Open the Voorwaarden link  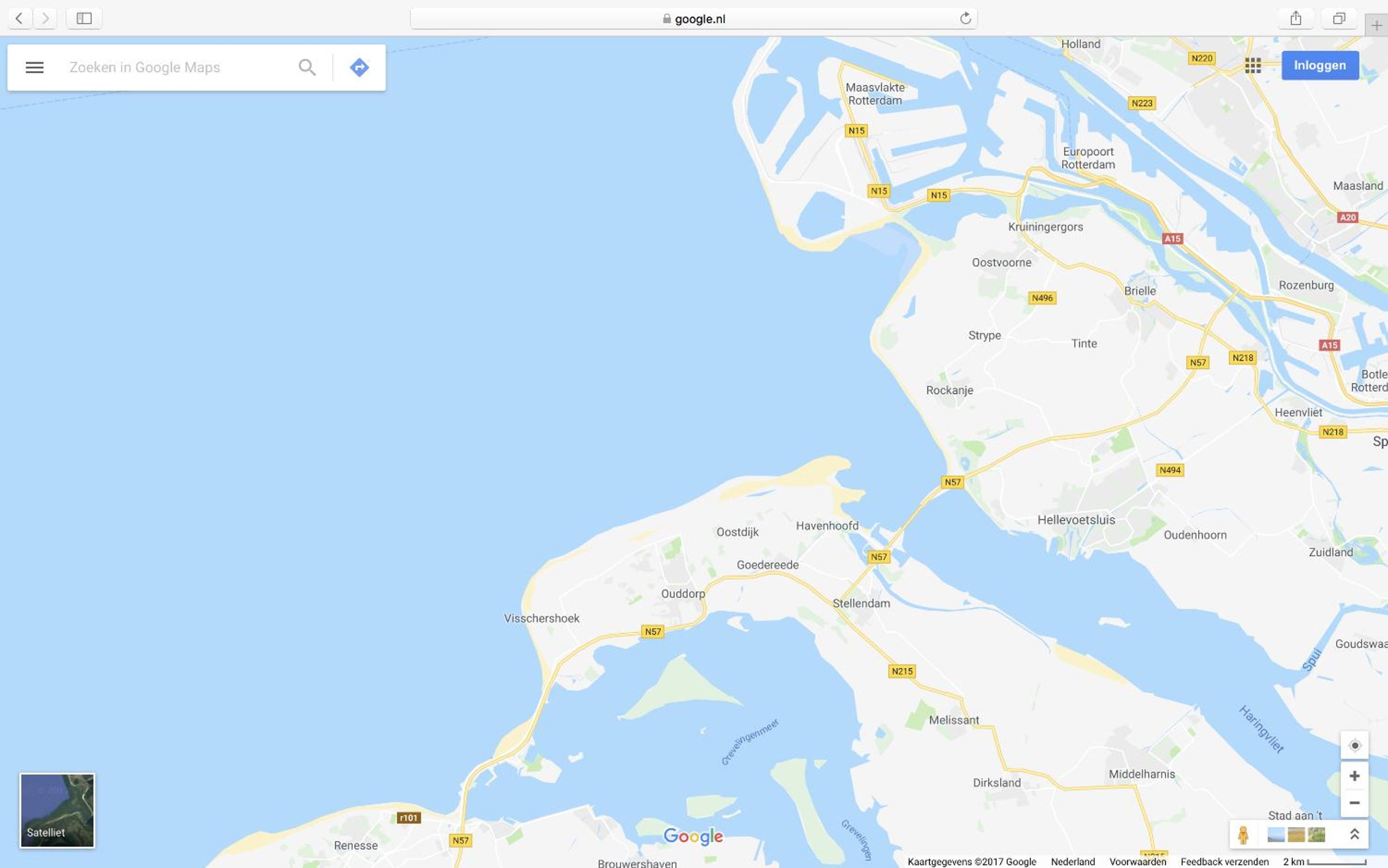pos(1137,862)
